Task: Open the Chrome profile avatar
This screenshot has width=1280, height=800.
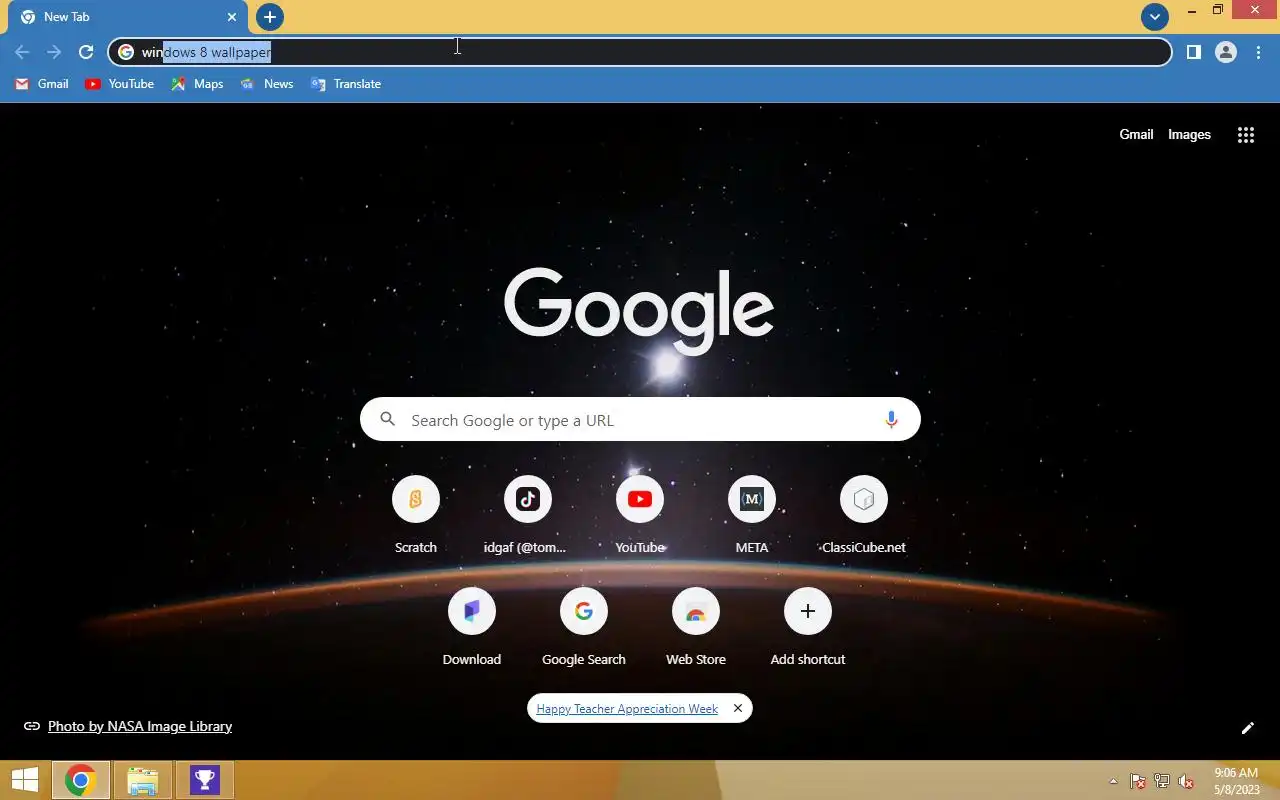Action: [1226, 52]
